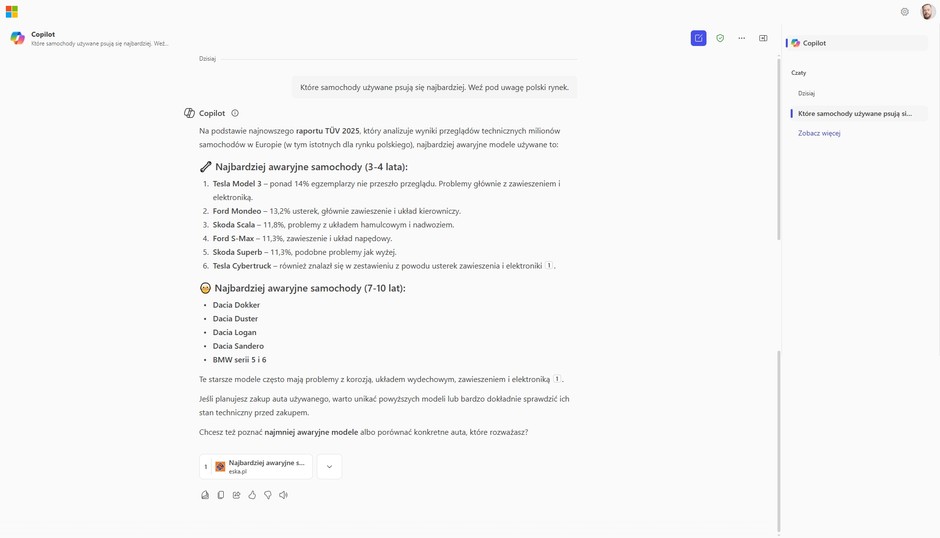Click the conversation vertical scrollbar
This screenshot has height=538, width=940.
pos(779,150)
